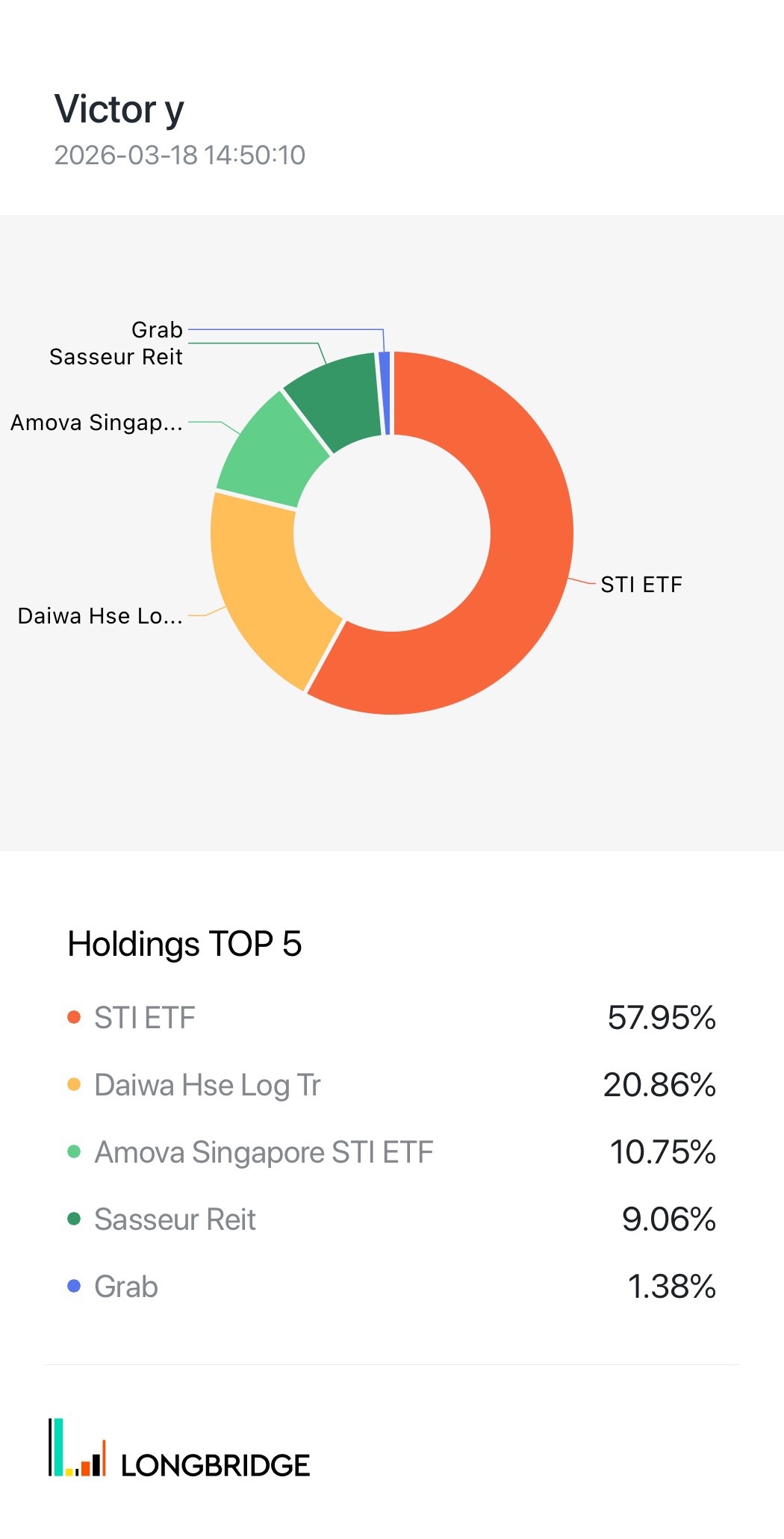784x1539 pixels.
Task: Click the STI ETF chart label
Action: [x=641, y=584]
